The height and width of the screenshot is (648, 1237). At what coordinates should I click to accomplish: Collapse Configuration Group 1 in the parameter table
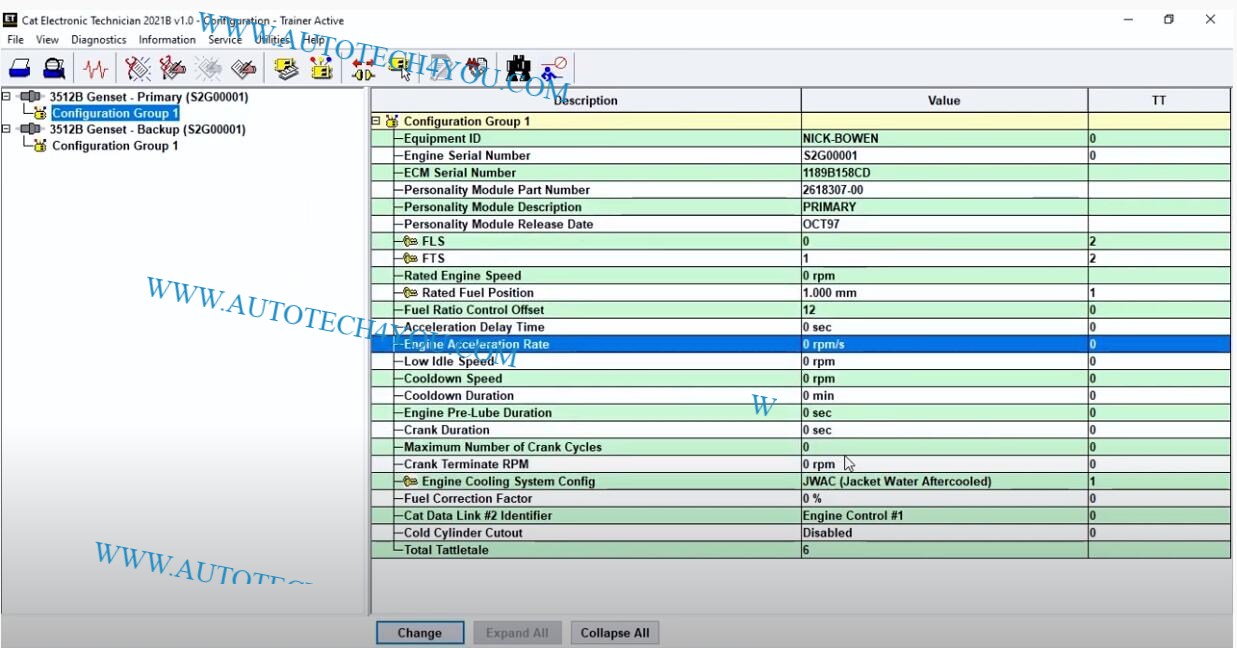[377, 121]
